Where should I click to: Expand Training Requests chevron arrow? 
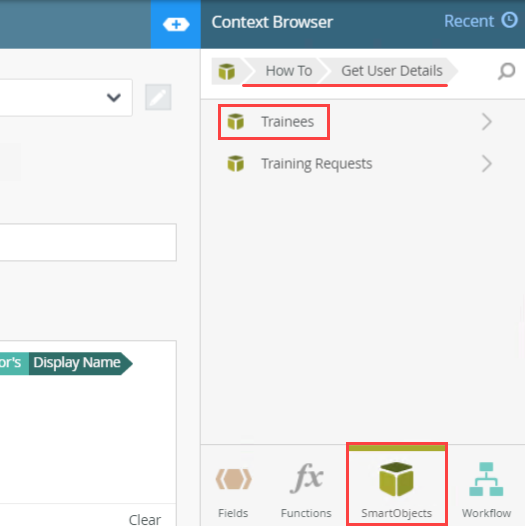pos(487,164)
